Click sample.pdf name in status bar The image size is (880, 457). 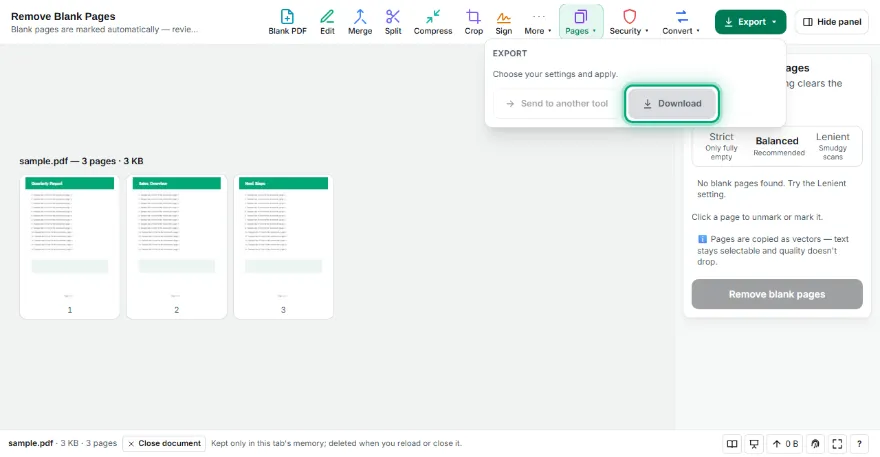(31, 443)
